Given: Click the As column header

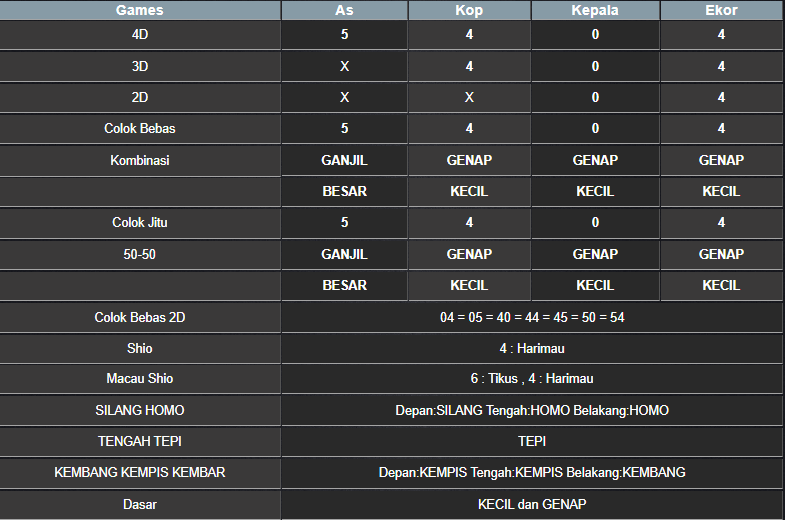Looking at the screenshot, I should click(344, 10).
